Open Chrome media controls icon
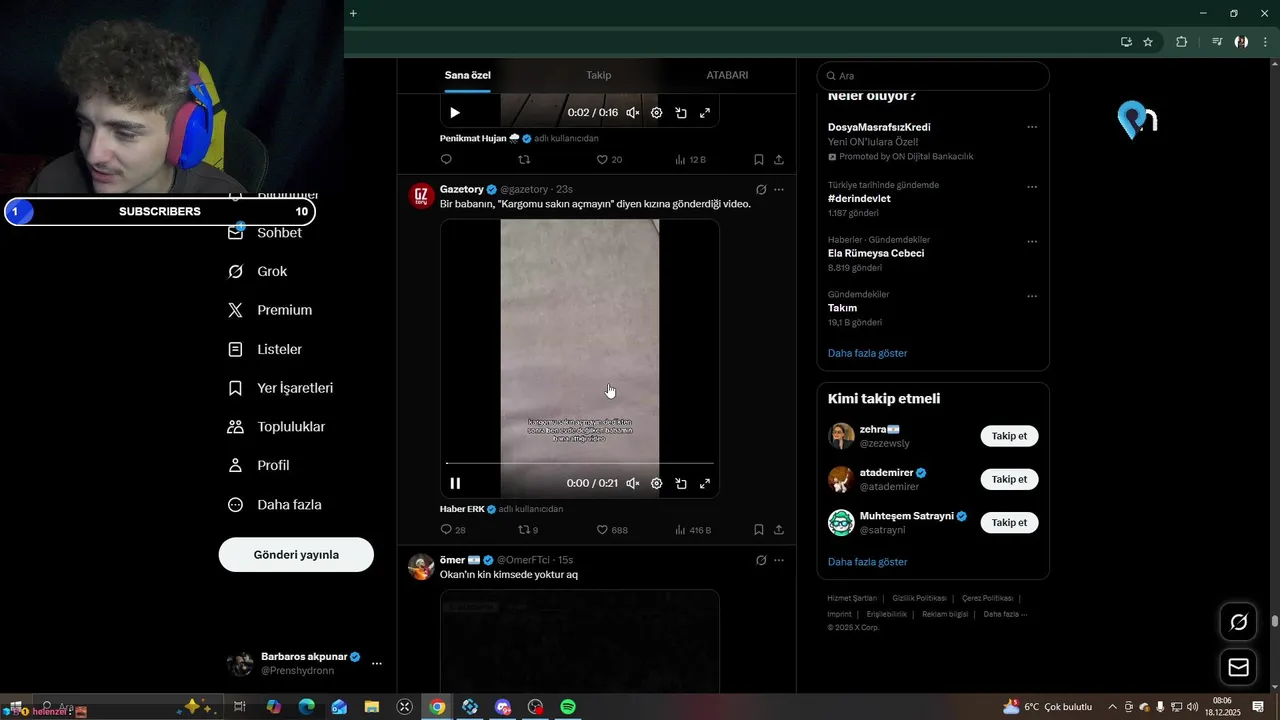 tap(1217, 42)
